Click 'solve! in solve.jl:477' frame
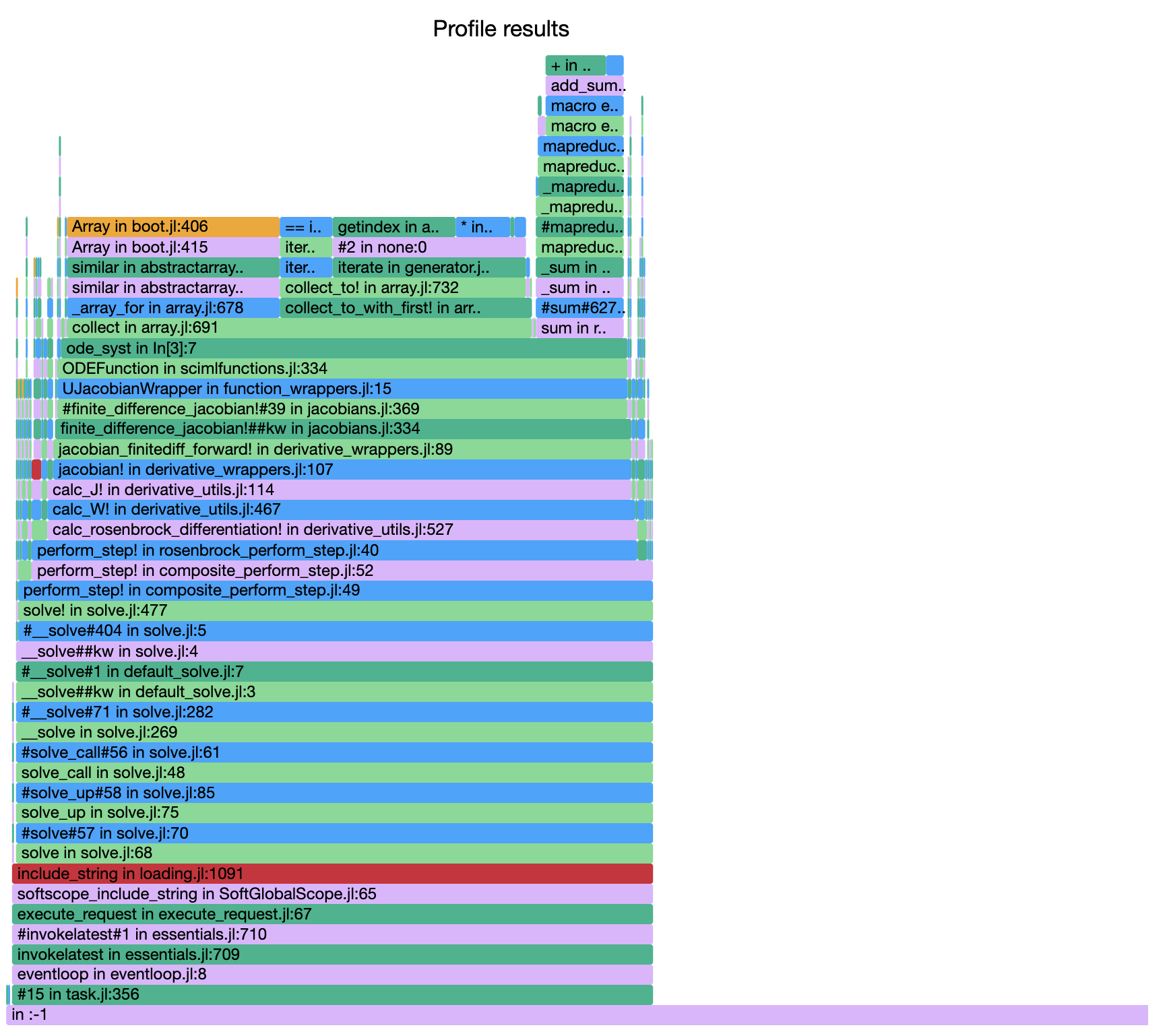 point(335,611)
